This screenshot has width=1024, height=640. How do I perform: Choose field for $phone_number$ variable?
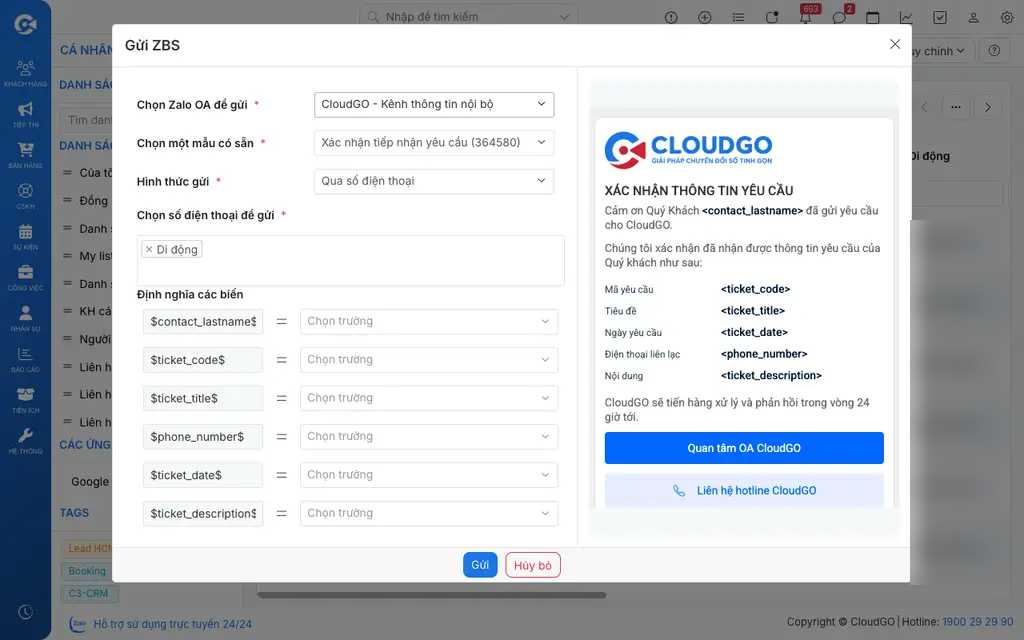pos(429,437)
